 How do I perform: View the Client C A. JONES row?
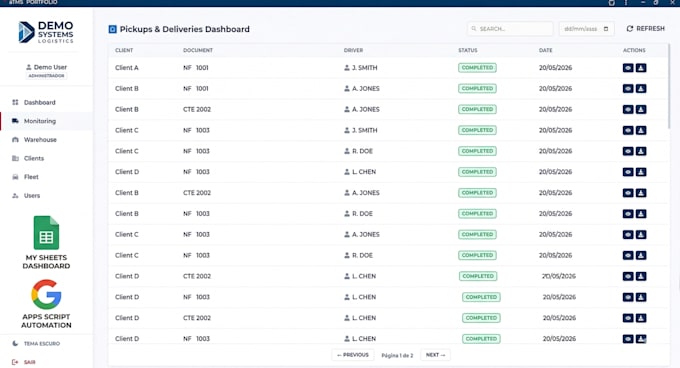pos(628,234)
